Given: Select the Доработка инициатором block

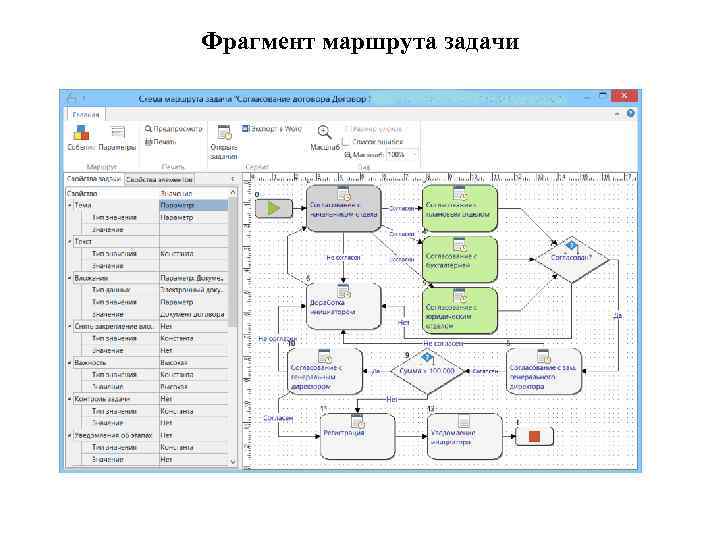Looking at the screenshot, I should [x=343, y=306].
